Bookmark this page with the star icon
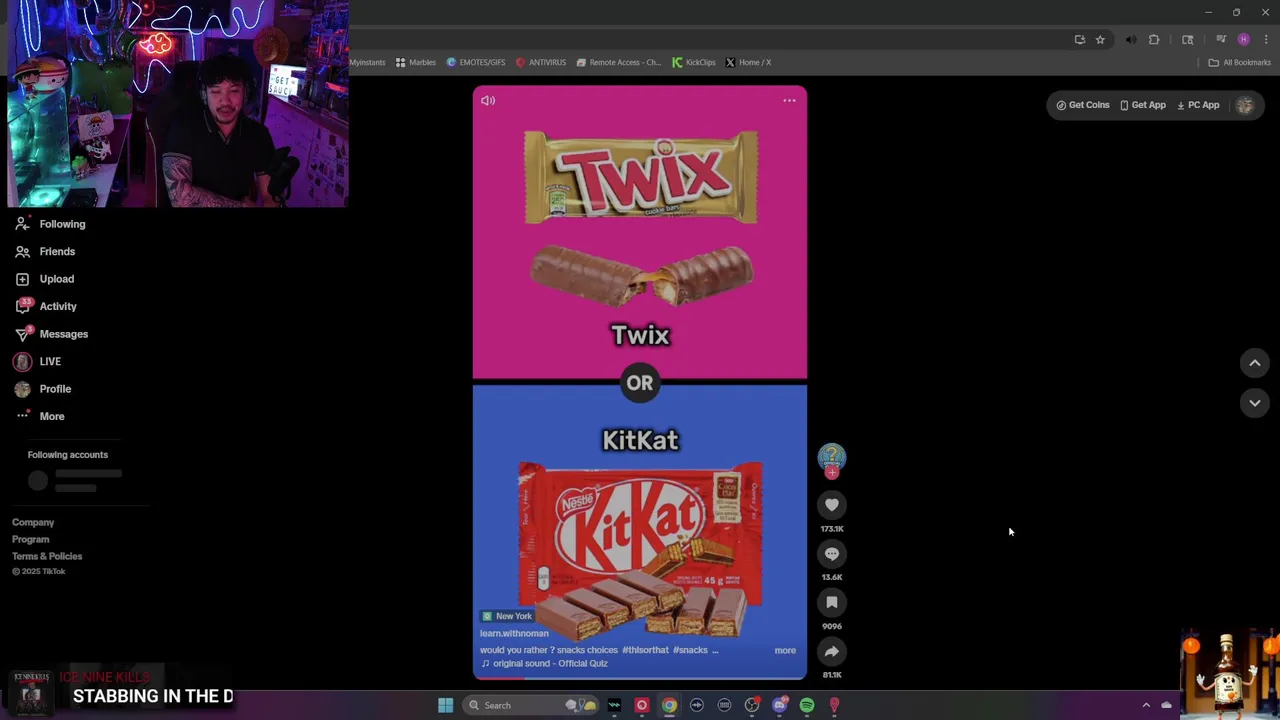This screenshot has height=720, width=1280. point(1100,40)
